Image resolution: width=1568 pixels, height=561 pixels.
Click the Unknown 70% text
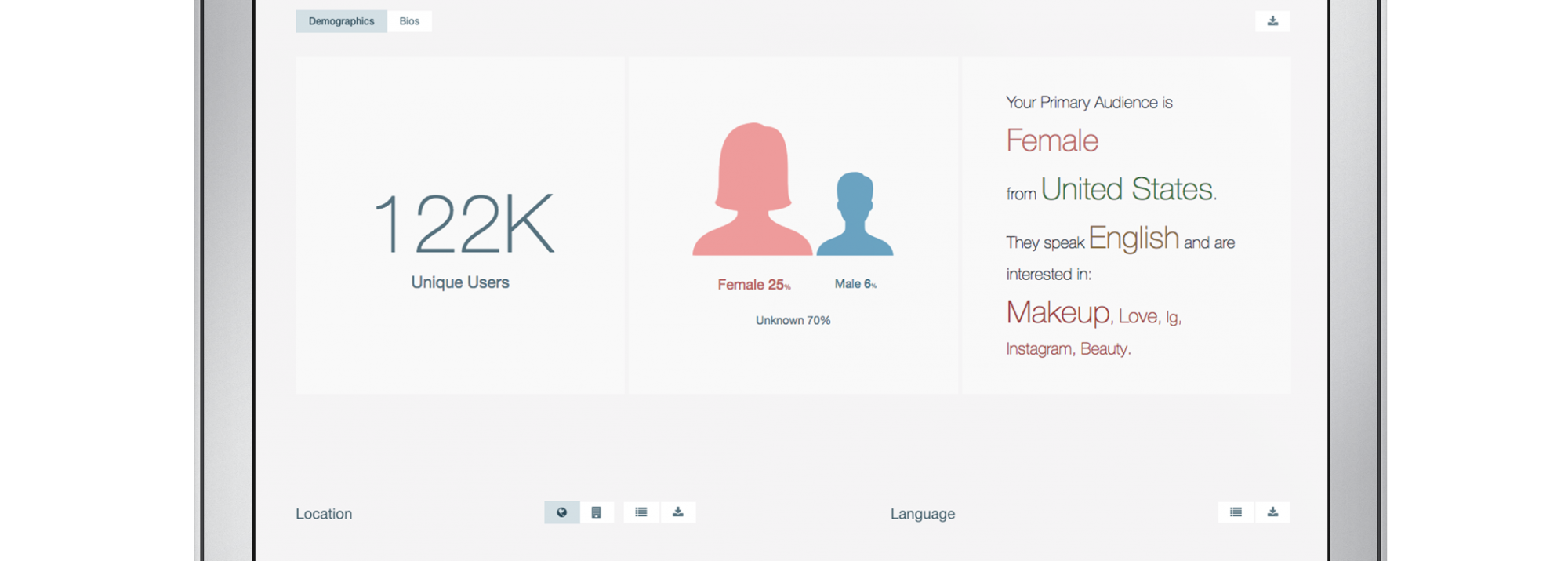(x=793, y=320)
